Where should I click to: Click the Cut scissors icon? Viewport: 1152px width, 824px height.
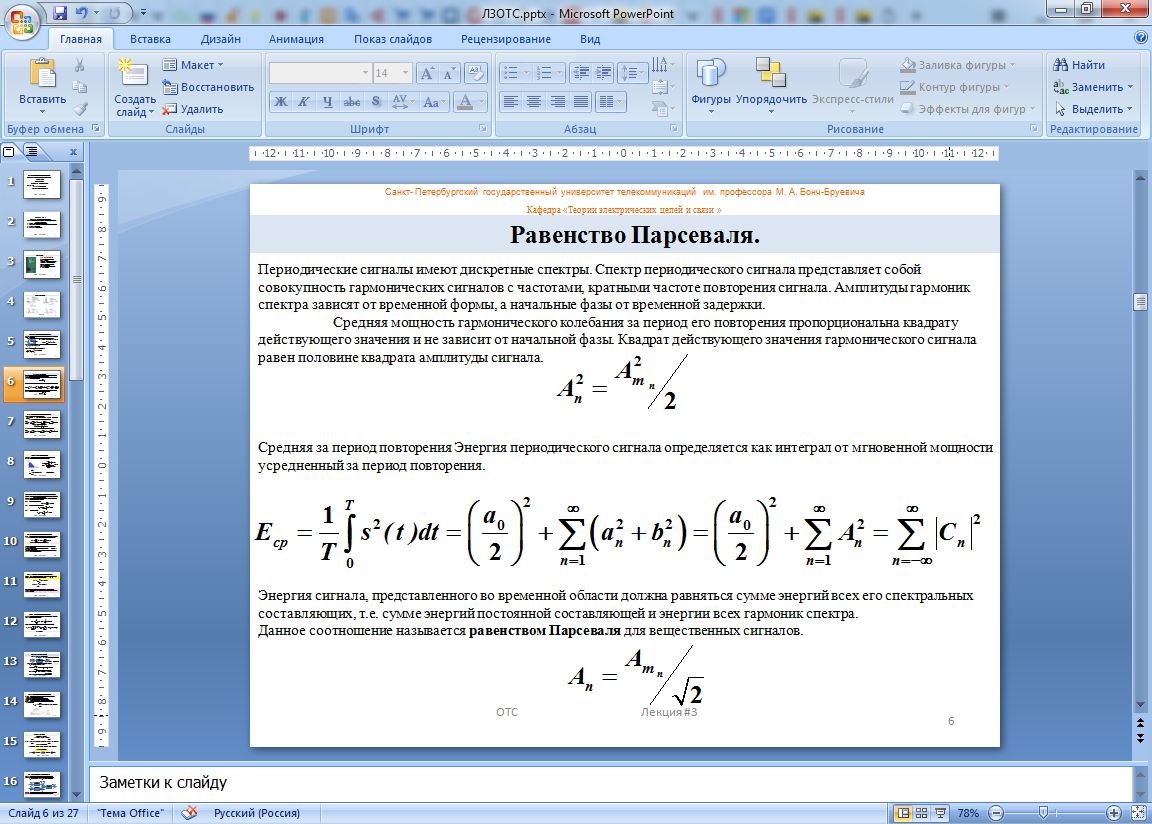80,65
